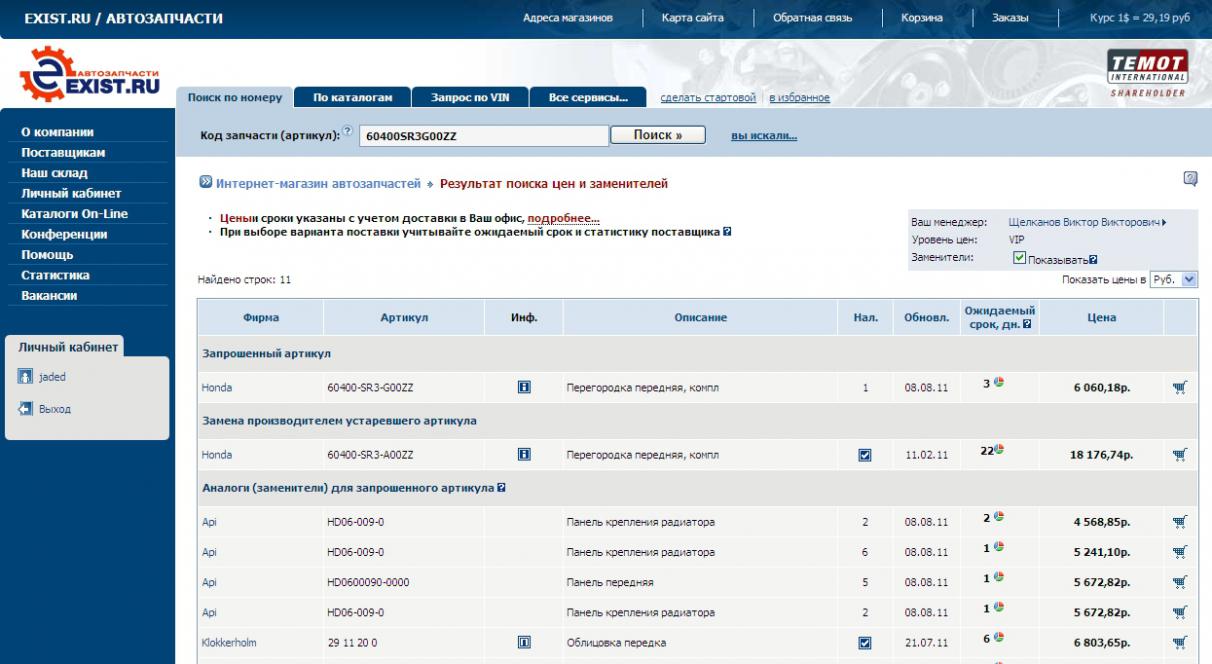Click the page help icon at top right
The image size is (1212, 664).
(1190, 179)
